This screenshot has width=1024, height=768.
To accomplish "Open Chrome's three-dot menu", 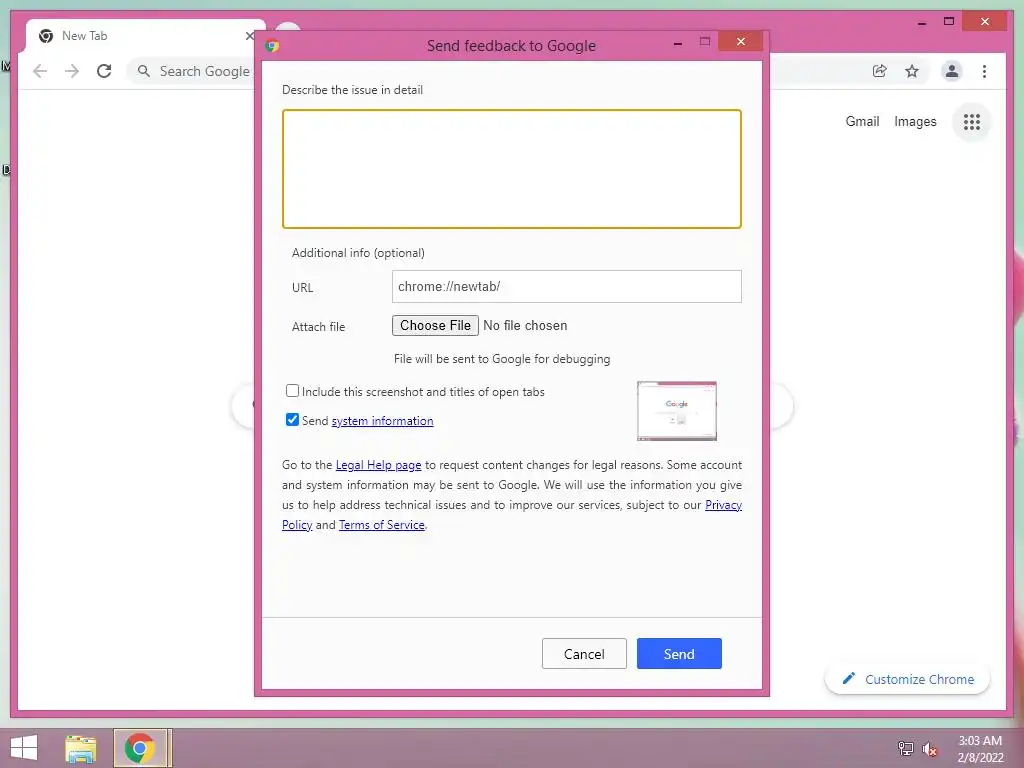I will pyautogui.click(x=984, y=71).
